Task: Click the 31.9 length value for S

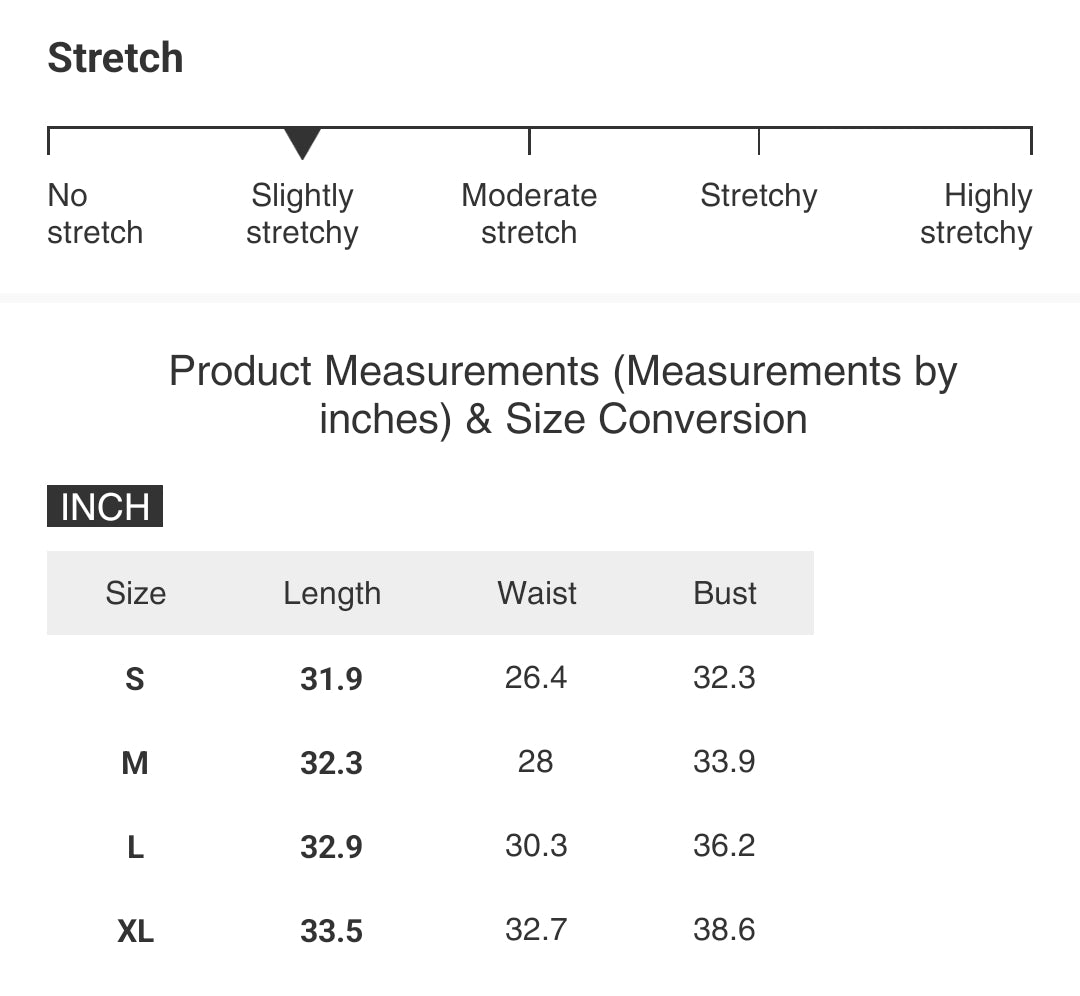Action: point(331,679)
